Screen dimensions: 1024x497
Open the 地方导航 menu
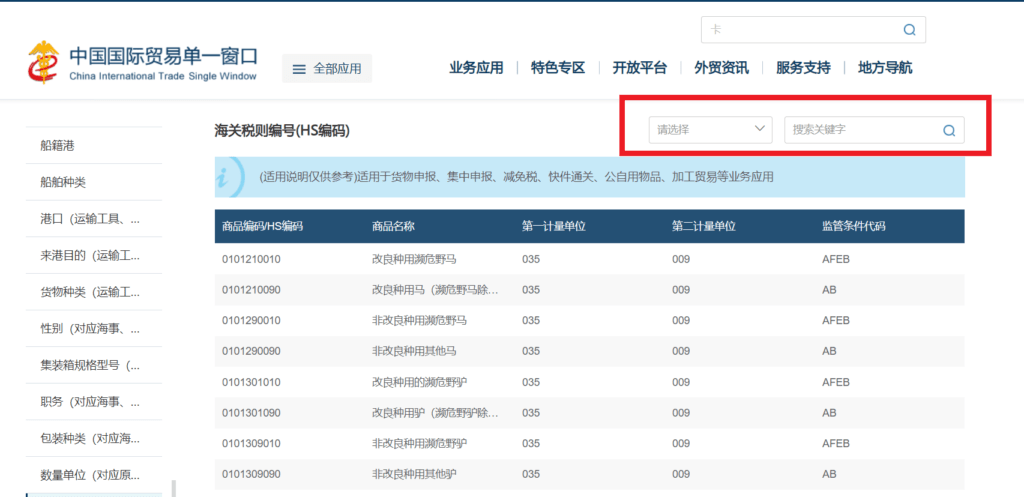pyautogui.click(x=885, y=68)
